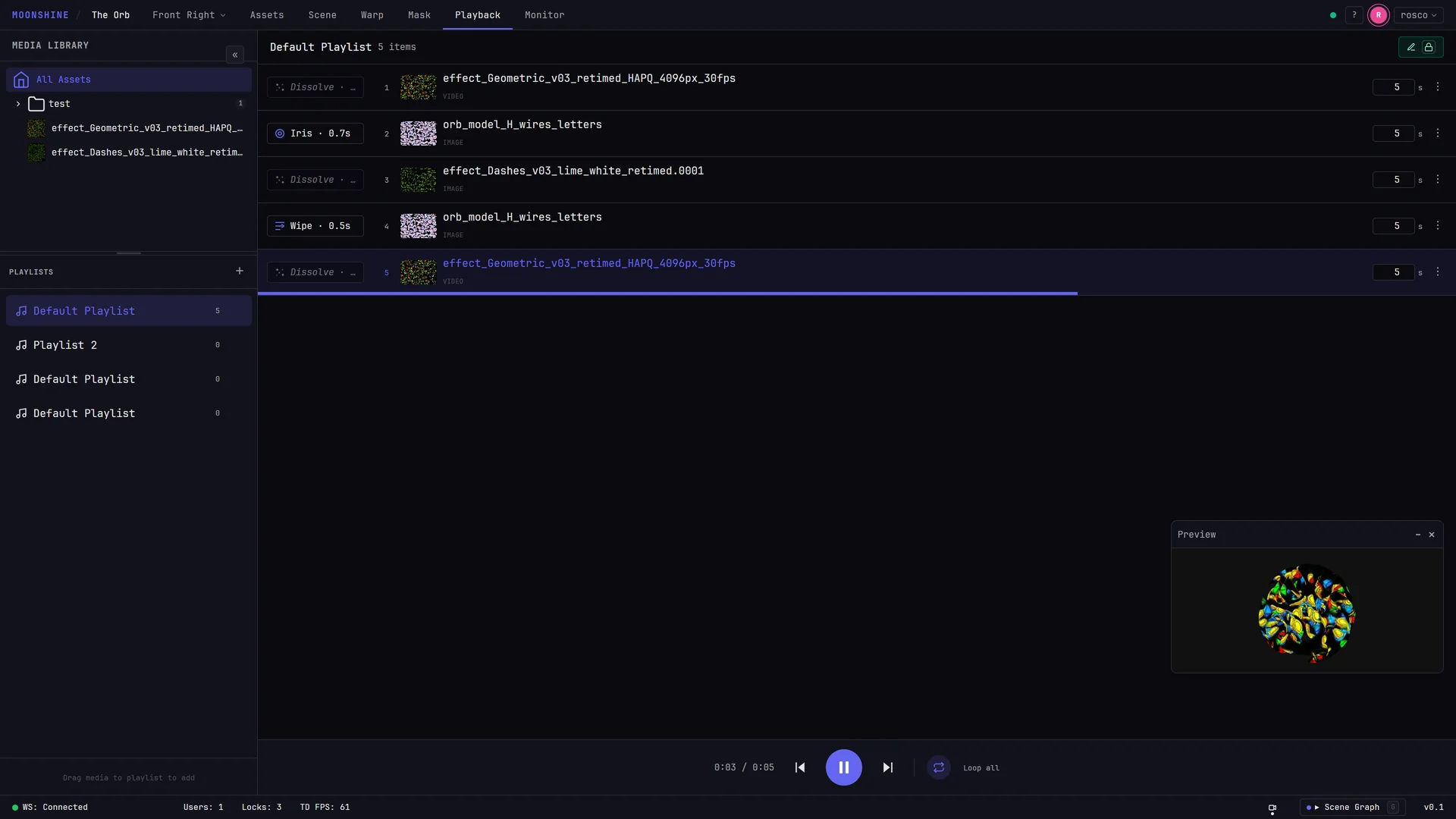Click duration field of item 5
The width and height of the screenshot is (1456, 819).
click(x=1393, y=272)
